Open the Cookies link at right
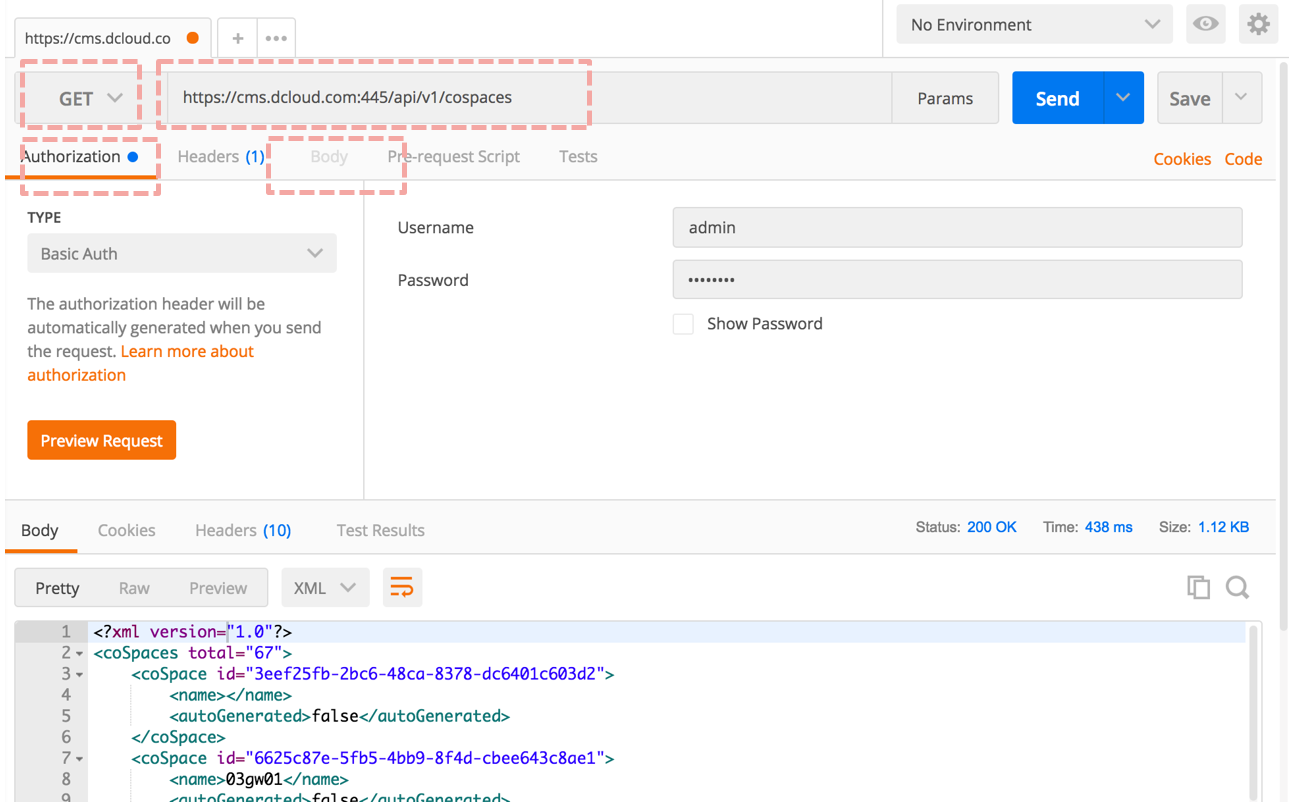1293x808 pixels. (x=1181, y=159)
